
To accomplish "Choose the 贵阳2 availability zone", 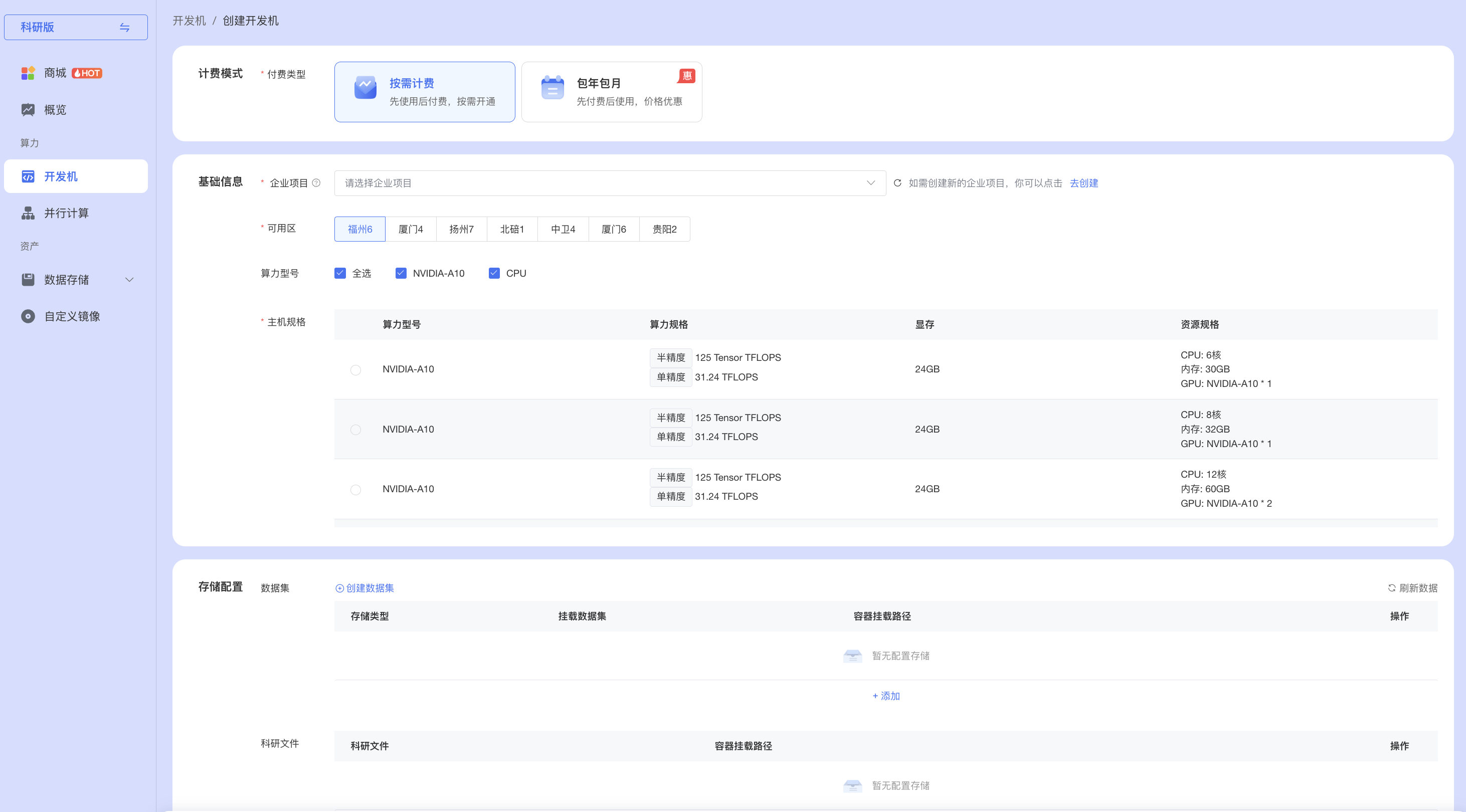I will (665, 229).
